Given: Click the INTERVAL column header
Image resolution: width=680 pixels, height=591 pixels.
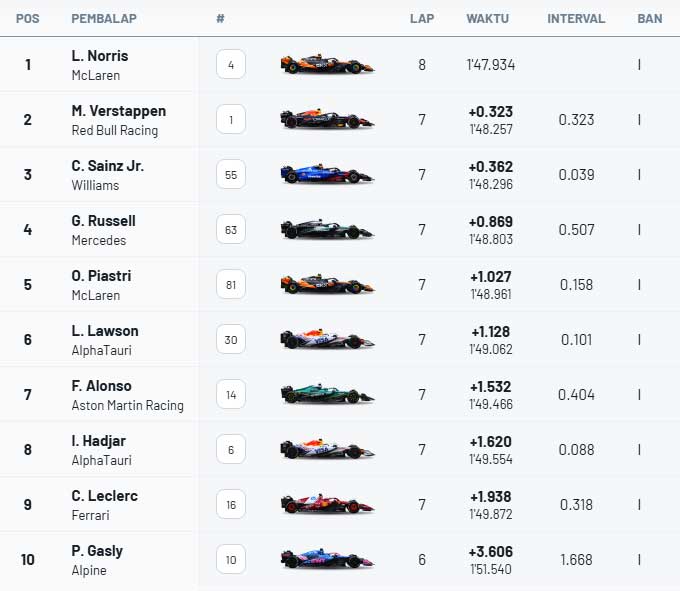Looking at the screenshot, I should click(x=576, y=18).
